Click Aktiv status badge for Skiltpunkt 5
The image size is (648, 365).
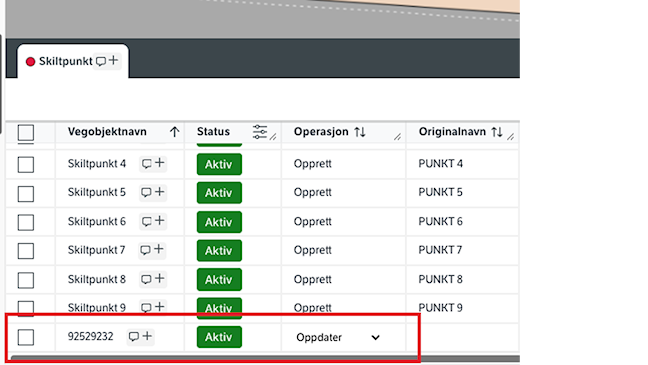219,193
